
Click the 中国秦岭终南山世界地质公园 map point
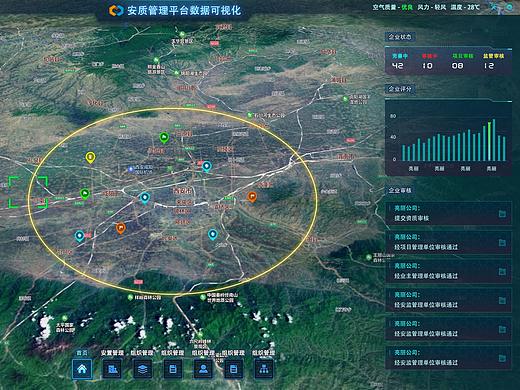203,297
